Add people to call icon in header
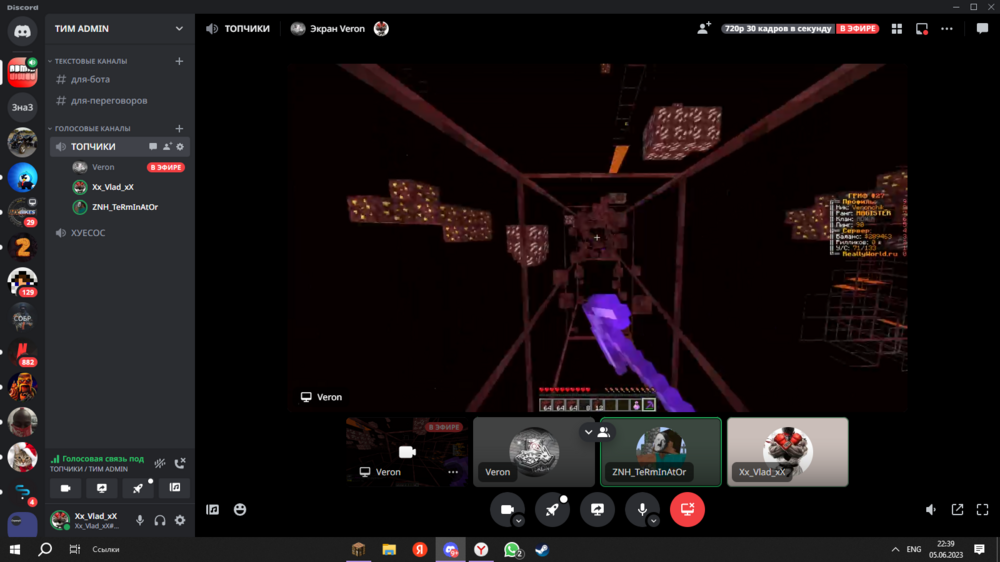 [703, 29]
